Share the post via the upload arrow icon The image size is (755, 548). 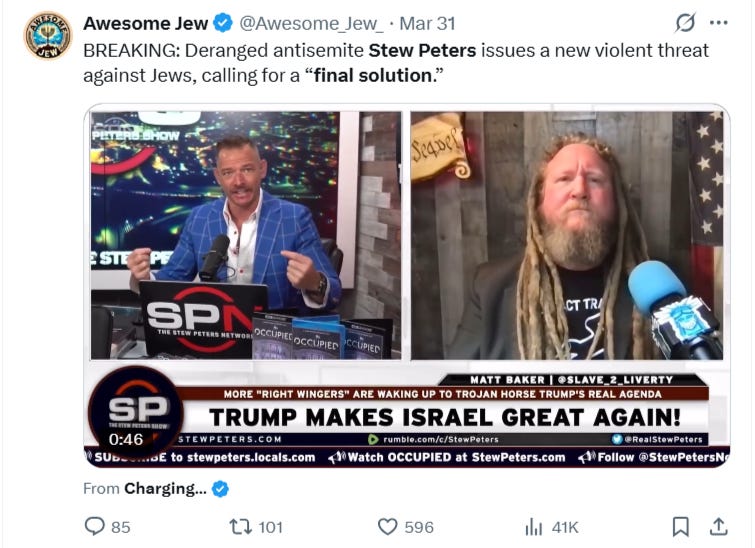[x=718, y=526]
